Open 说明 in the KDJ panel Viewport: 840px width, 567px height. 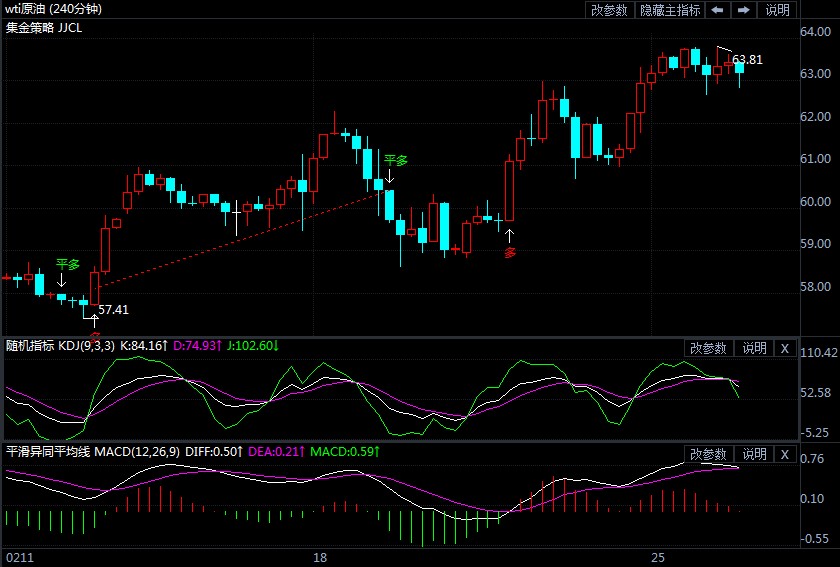pyautogui.click(x=754, y=348)
